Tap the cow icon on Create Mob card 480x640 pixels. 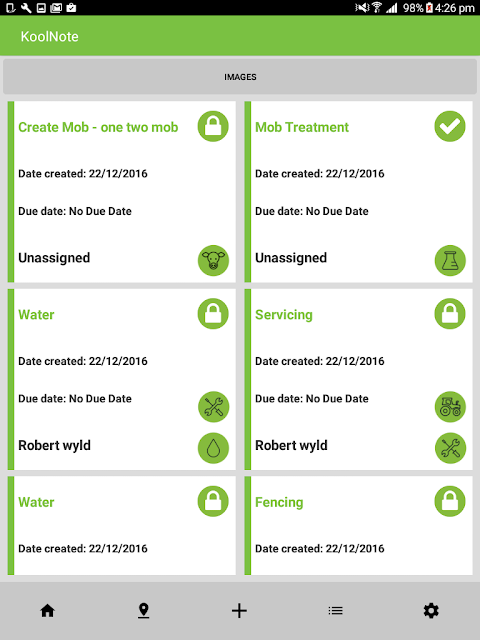coord(213,260)
